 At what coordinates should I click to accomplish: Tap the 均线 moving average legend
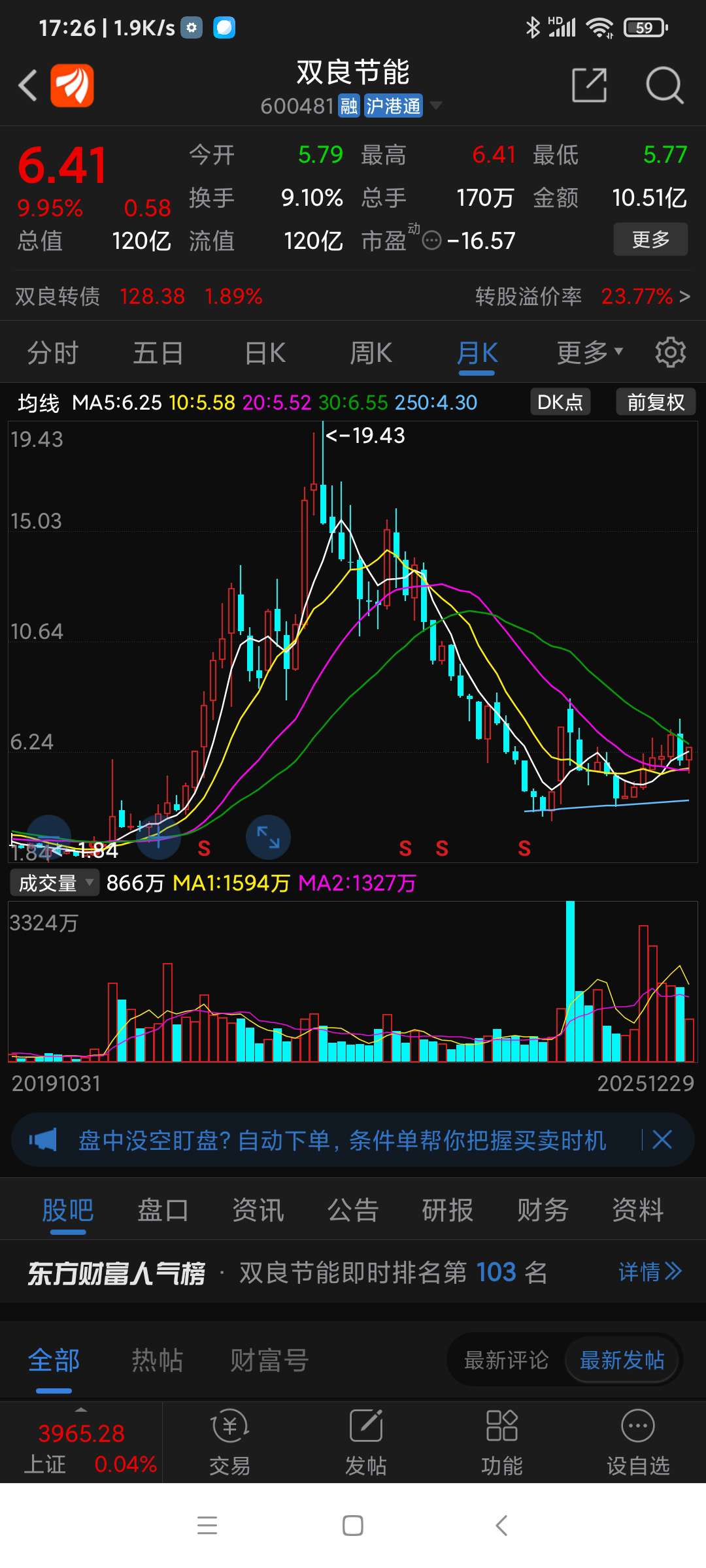tap(39, 402)
